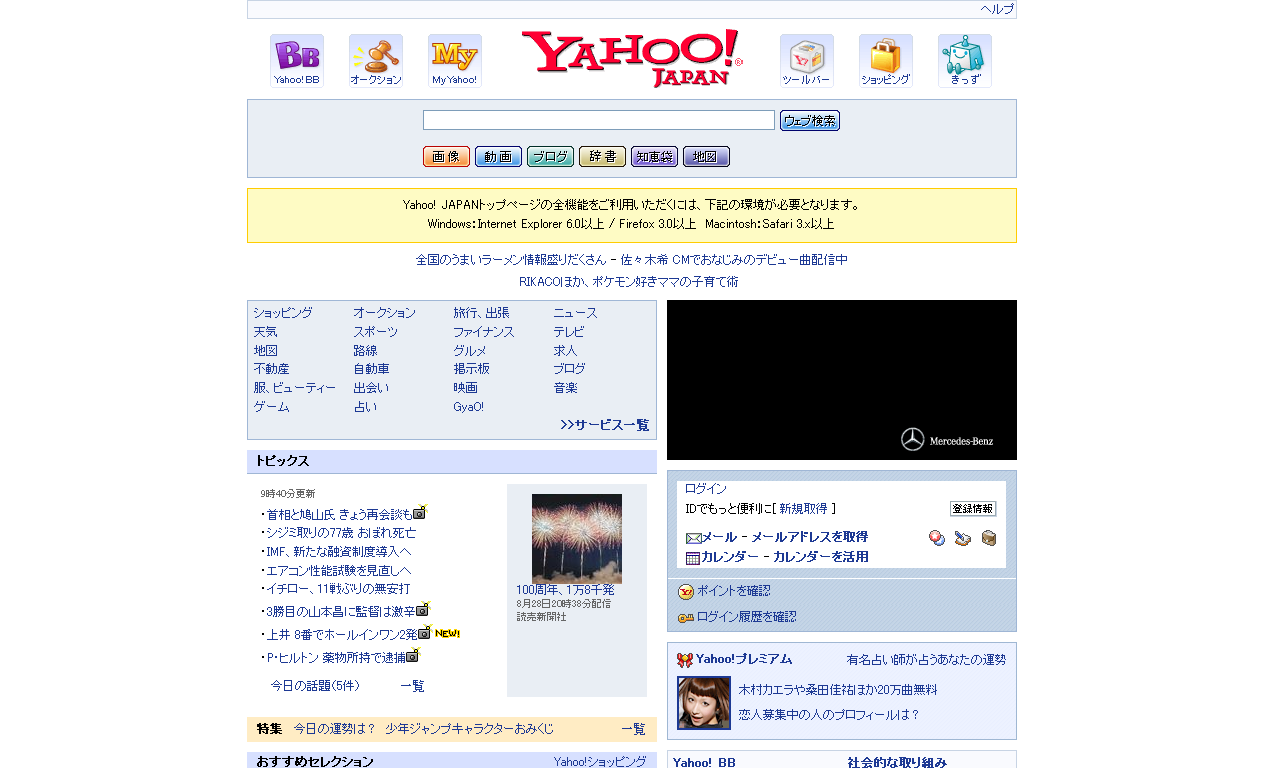Click the box-shaped icon in login panel

[x=988, y=538]
